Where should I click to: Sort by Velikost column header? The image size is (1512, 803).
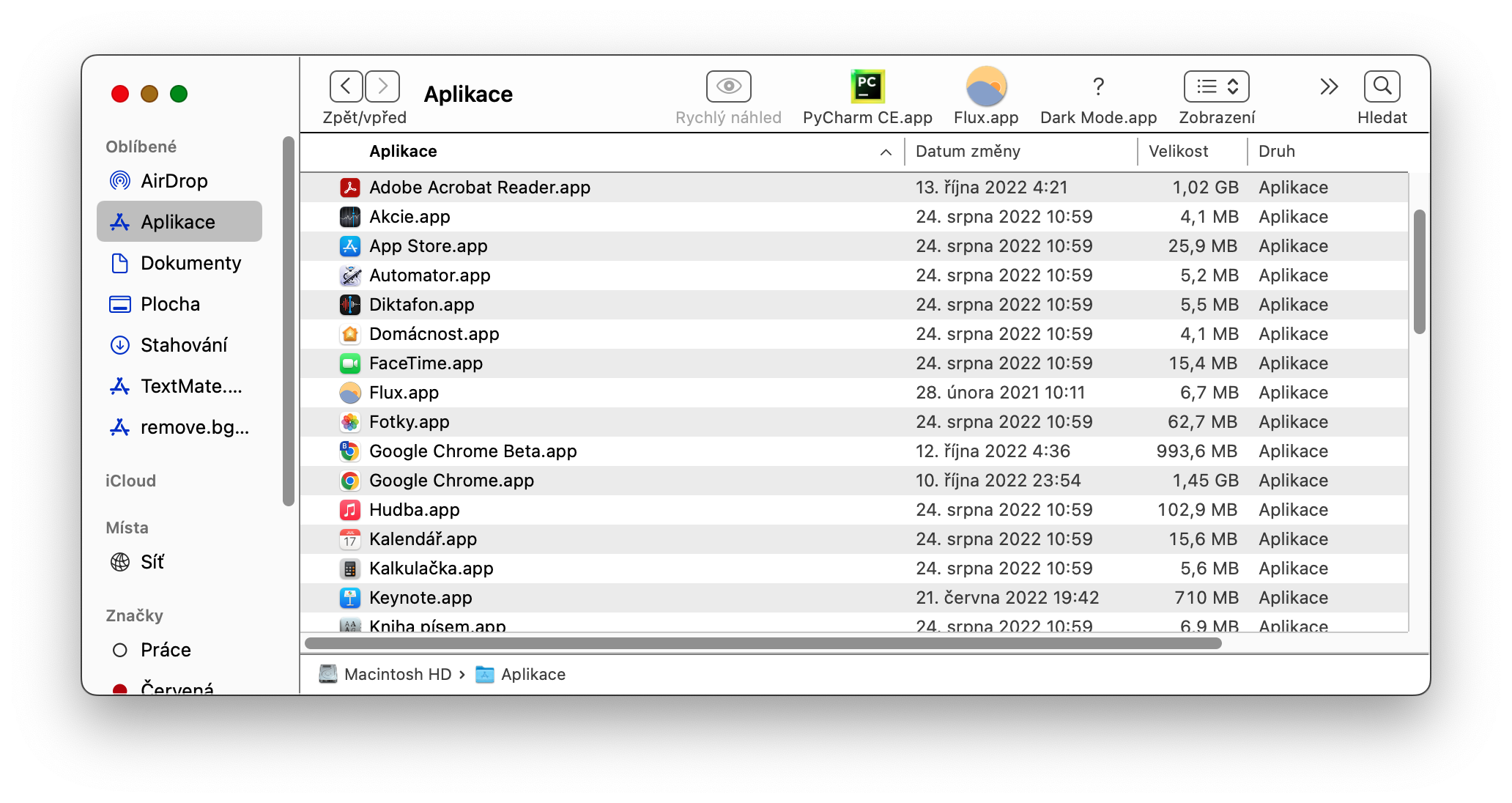[1178, 152]
